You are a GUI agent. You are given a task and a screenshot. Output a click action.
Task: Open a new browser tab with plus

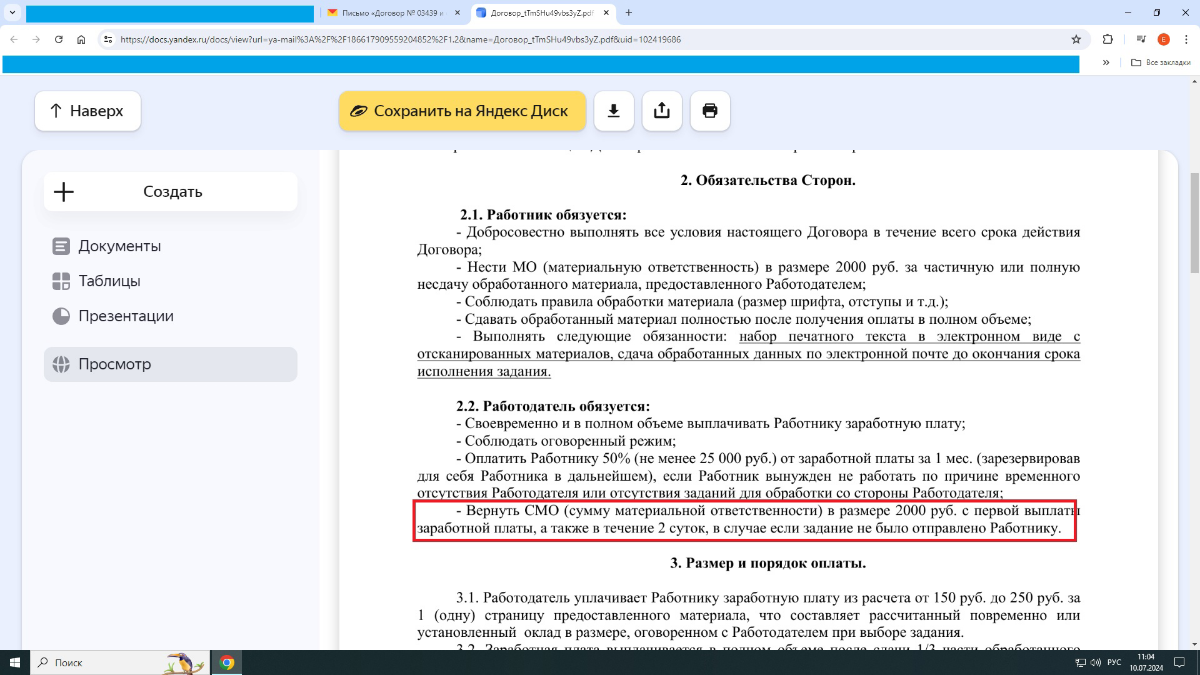[628, 13]
